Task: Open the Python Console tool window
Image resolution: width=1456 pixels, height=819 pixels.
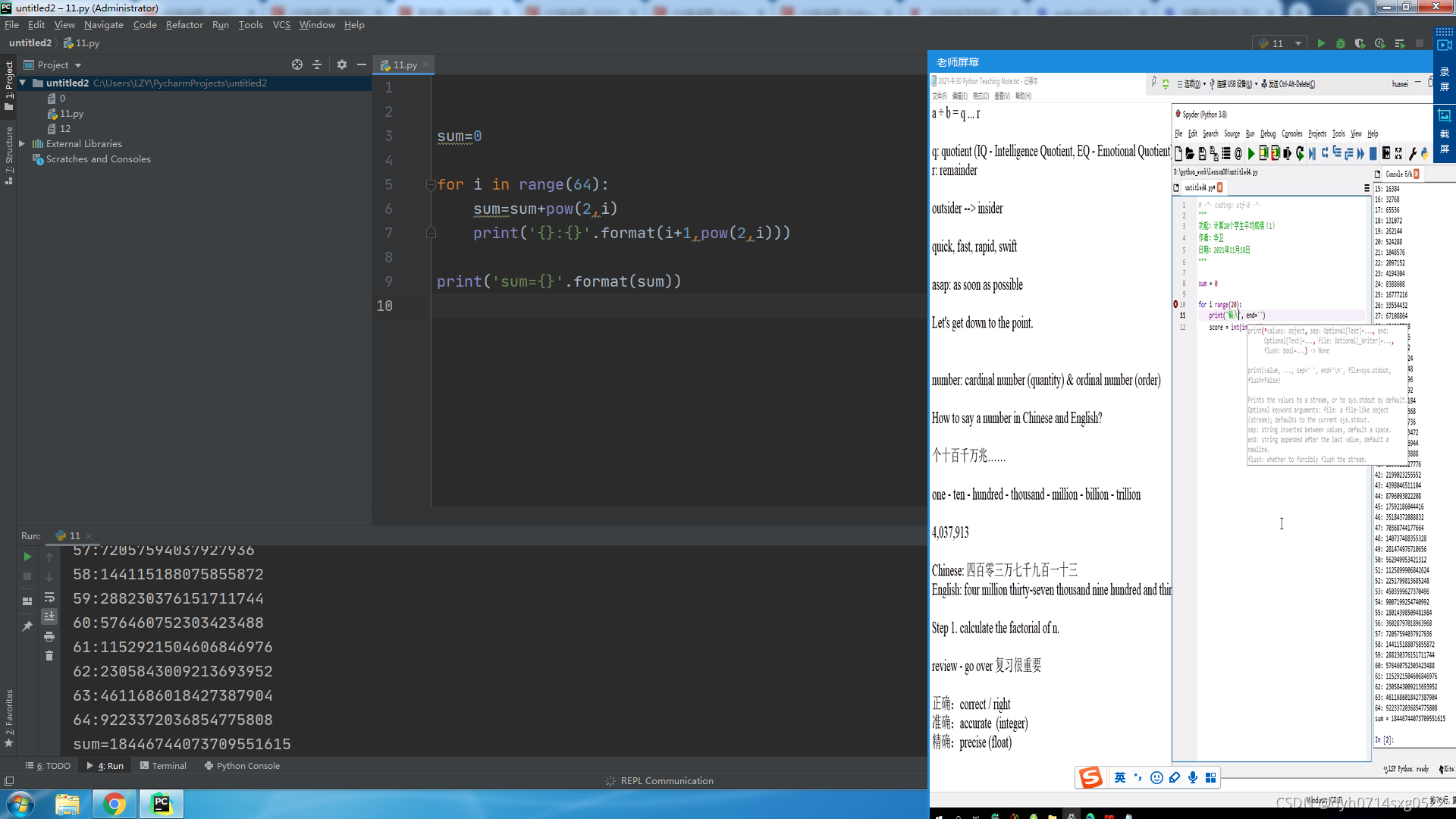Action: click(243, 766)
